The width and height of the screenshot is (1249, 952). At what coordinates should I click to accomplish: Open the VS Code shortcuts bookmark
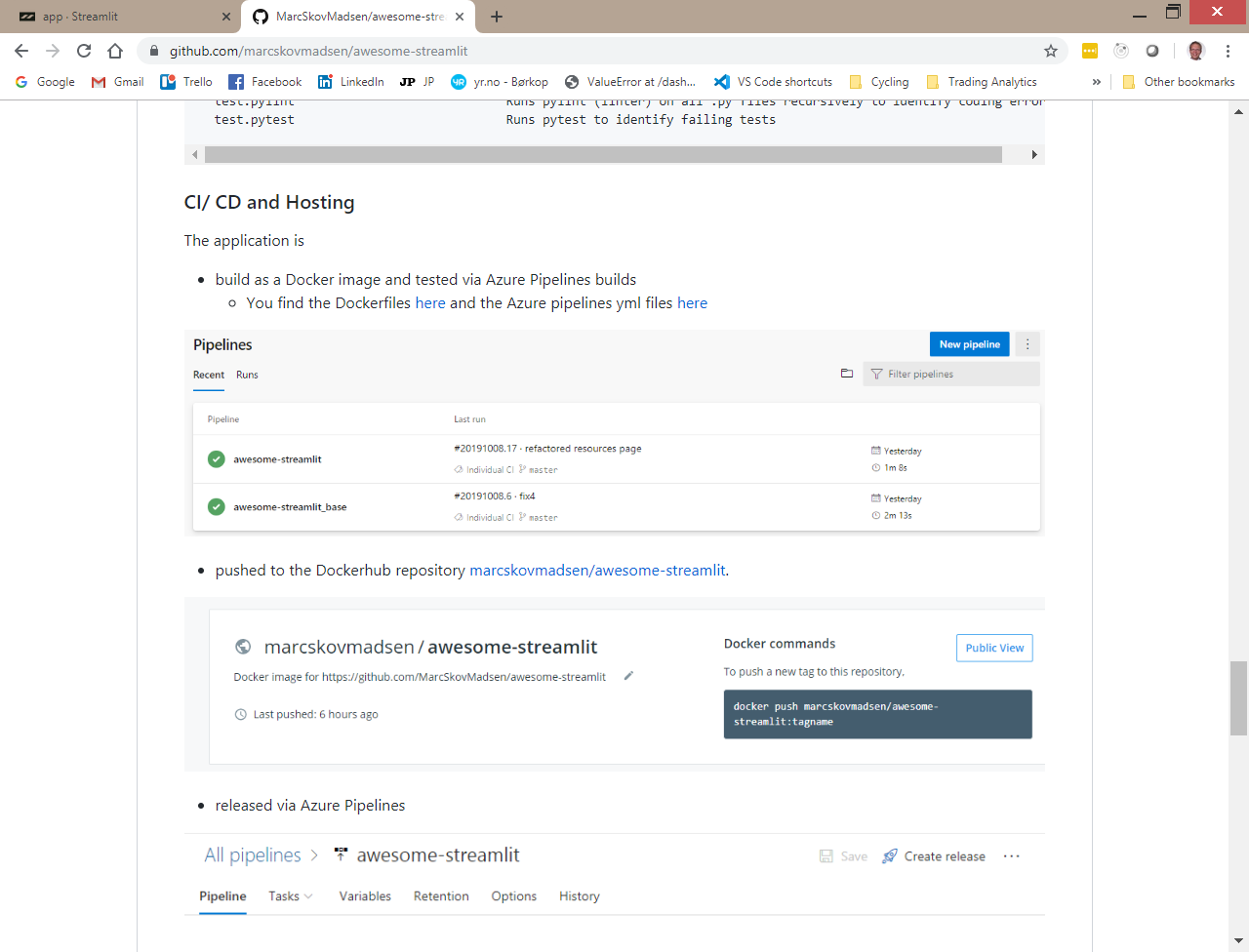point(773,82)
